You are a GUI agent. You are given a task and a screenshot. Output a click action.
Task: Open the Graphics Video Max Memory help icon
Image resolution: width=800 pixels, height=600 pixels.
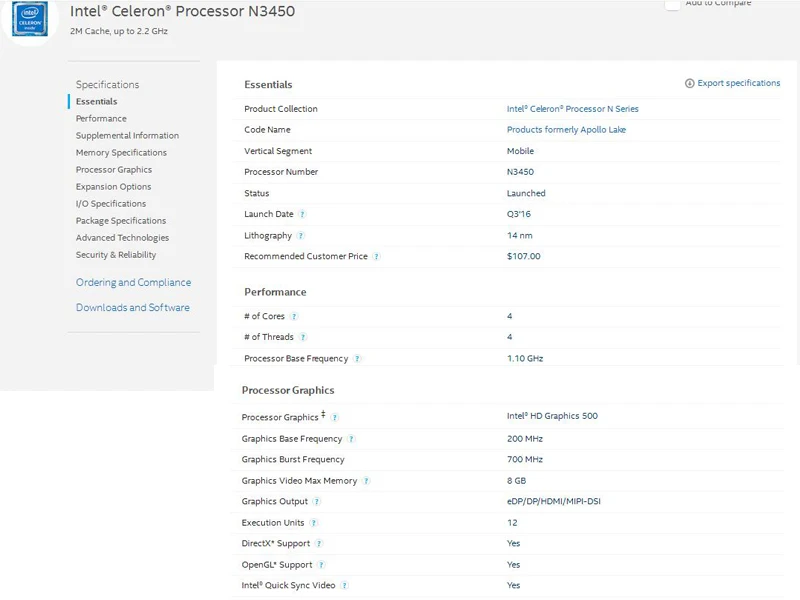(366, 481)
